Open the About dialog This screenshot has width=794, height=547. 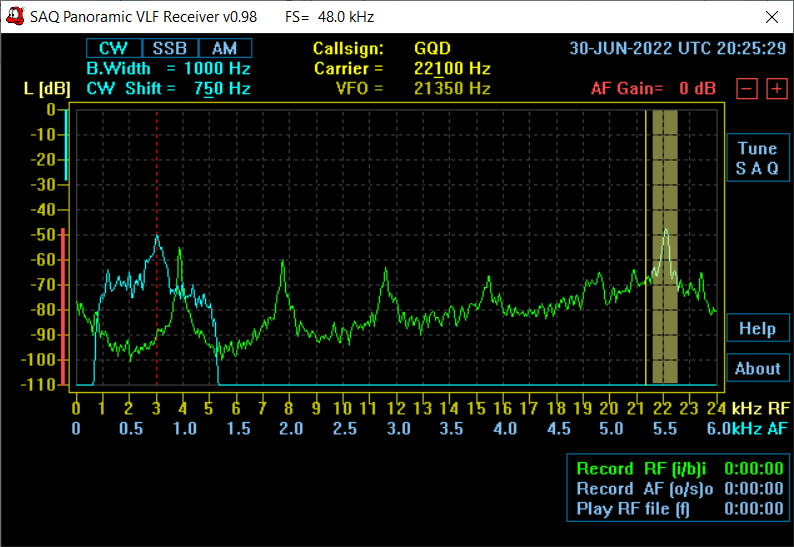coord(757,368)
